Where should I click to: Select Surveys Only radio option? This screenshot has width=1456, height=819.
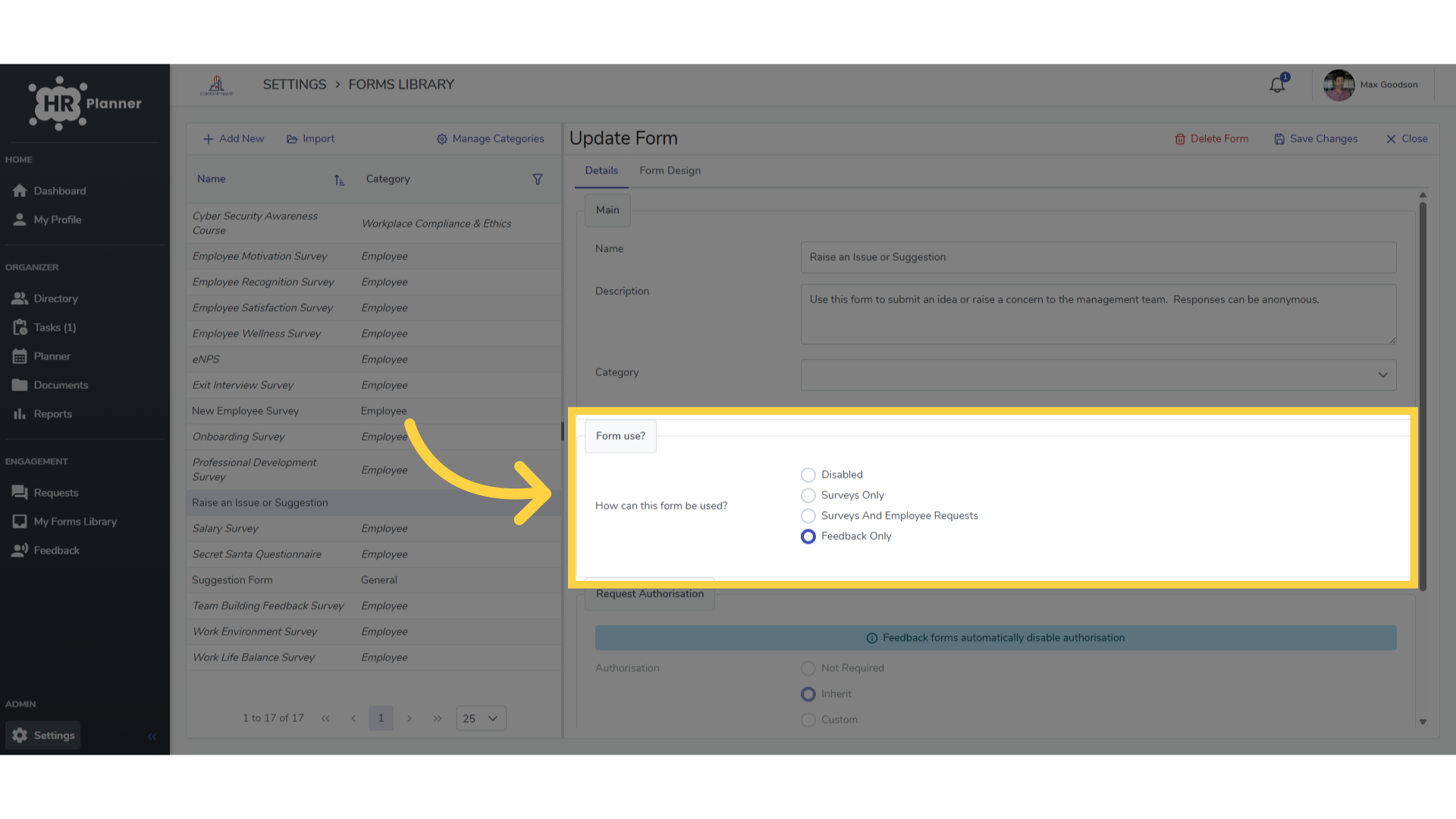pyautogui.click(x=808, y=495)
